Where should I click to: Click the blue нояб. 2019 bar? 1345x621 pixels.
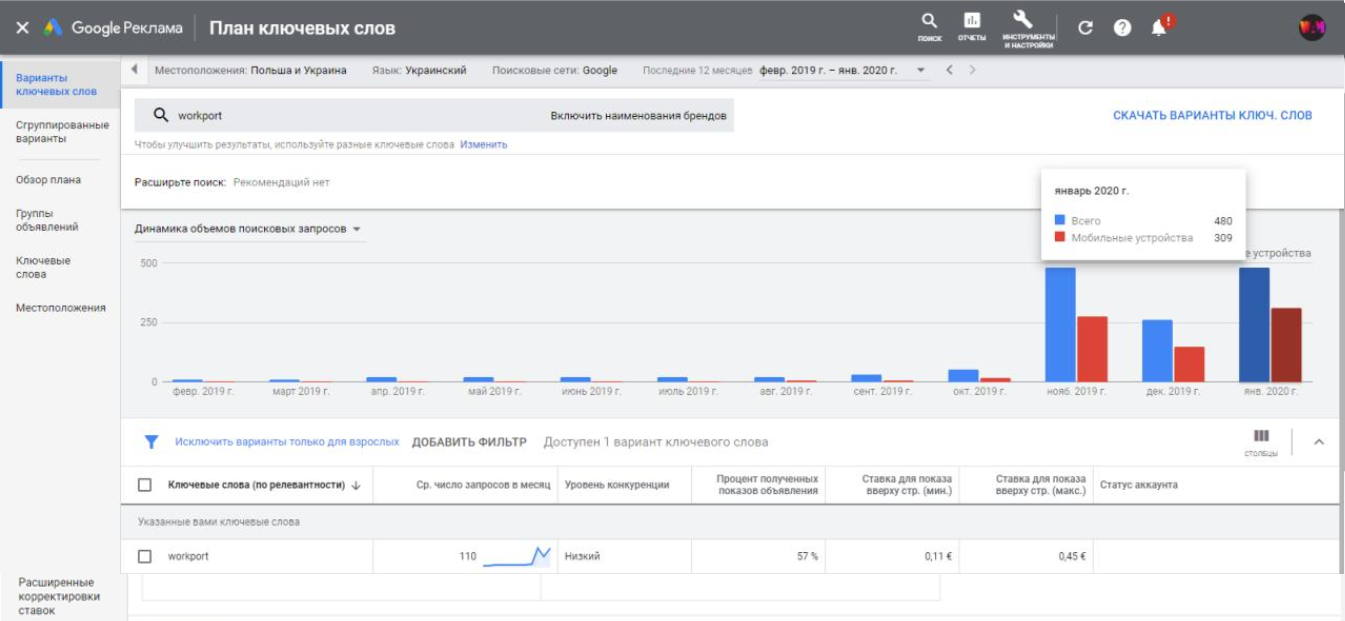[x=1060, y=324]
